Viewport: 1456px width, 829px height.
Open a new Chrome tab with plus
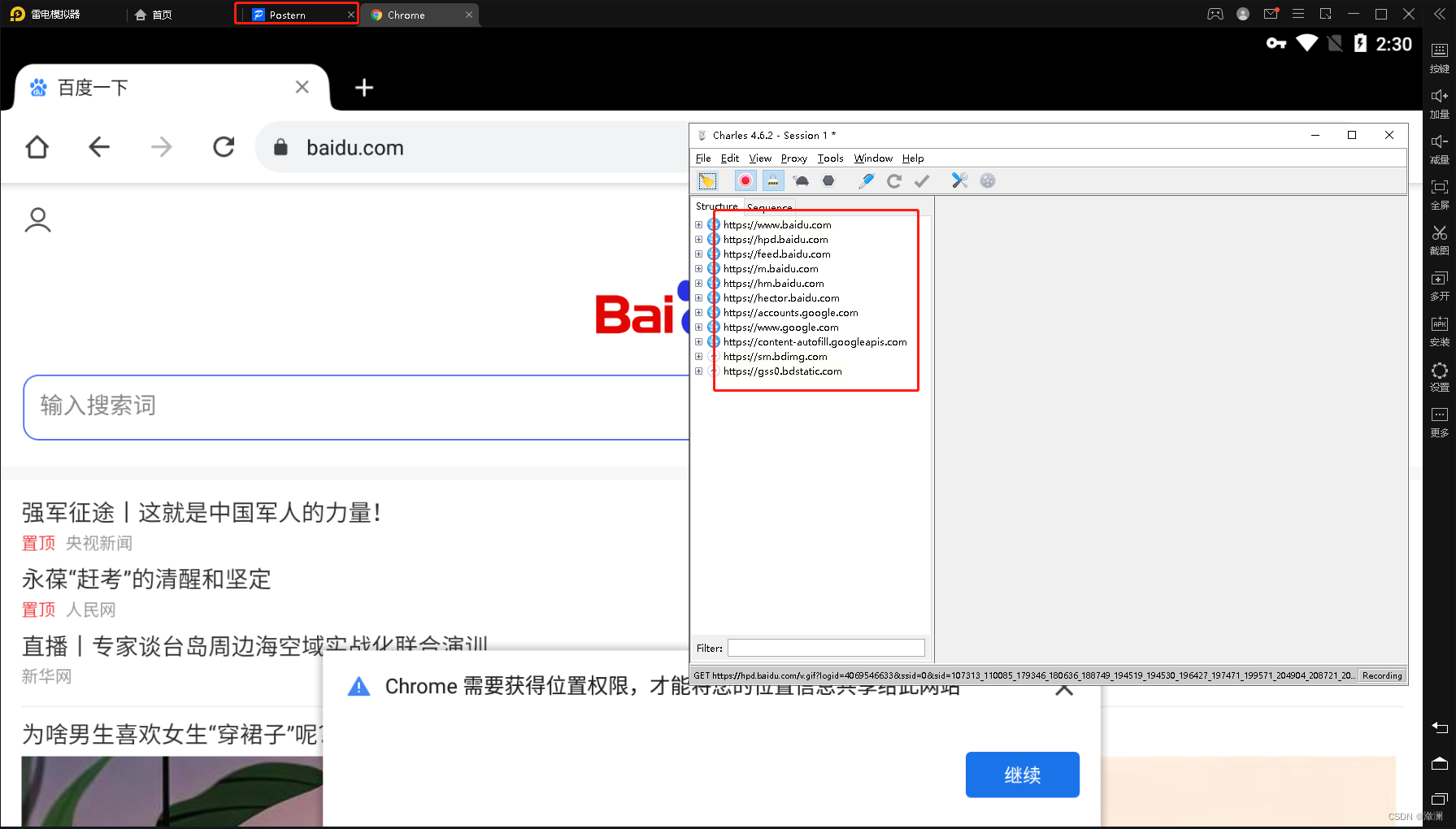pos(364,88)
